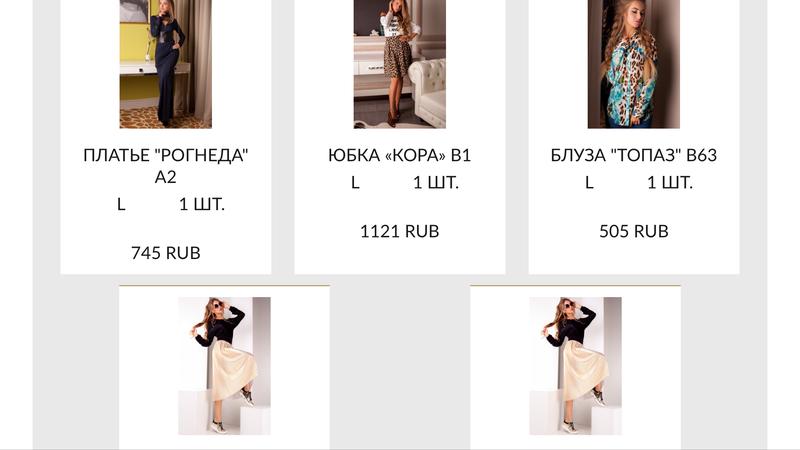This screenshot has height=450, width=800.
Task: Click the 505 RUB price
Action: 634,231
